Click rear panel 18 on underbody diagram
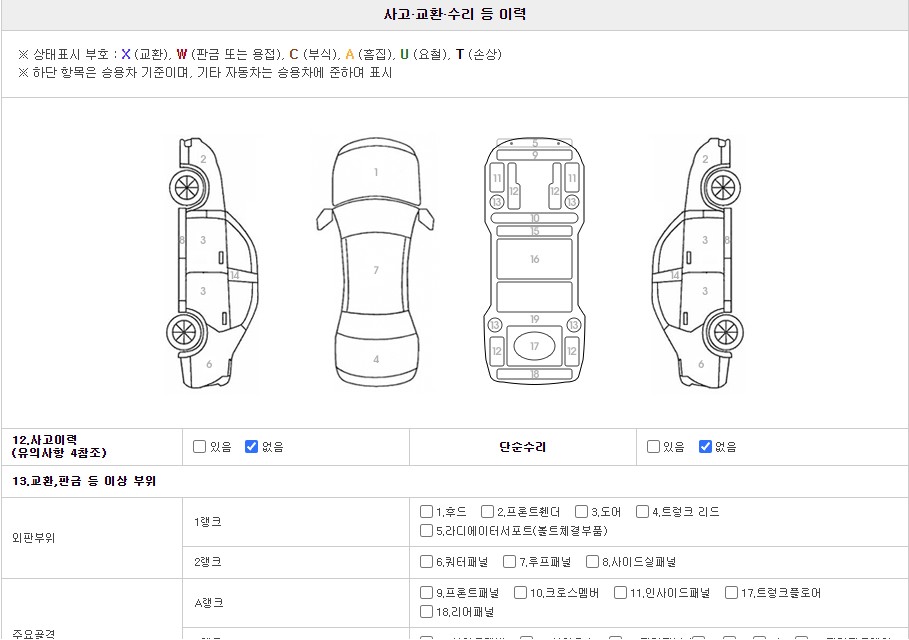This screenshot has height=640, width=909. [x=534, y=375]
